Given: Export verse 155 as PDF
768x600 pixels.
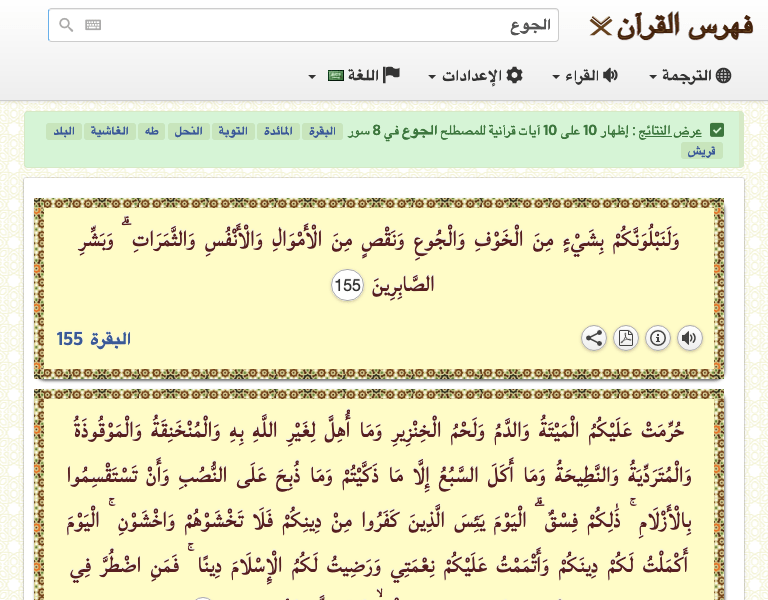Looking at the screenshot, I should [626, 338].
